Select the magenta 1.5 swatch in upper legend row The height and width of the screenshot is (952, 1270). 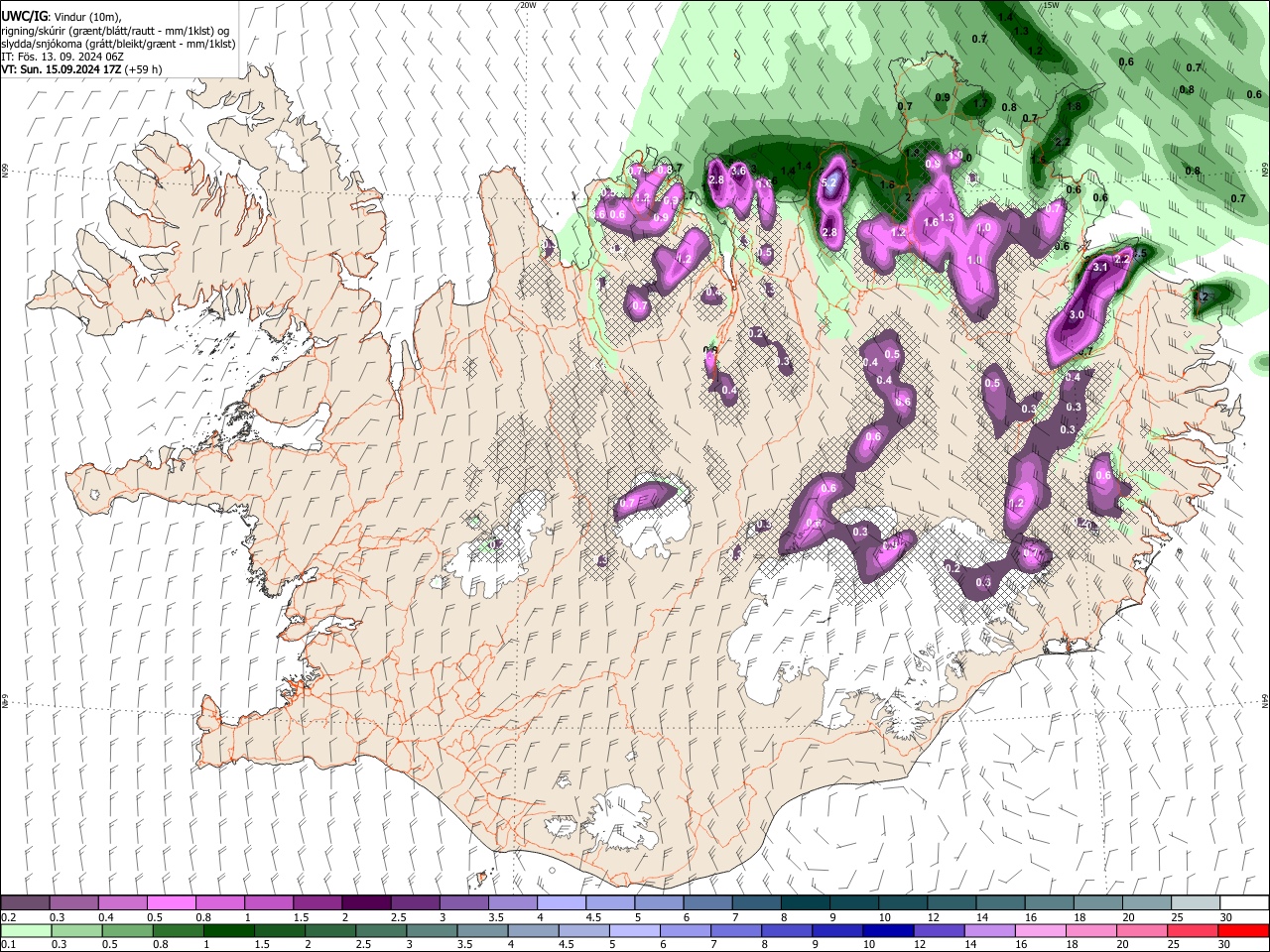pos(317,902)
